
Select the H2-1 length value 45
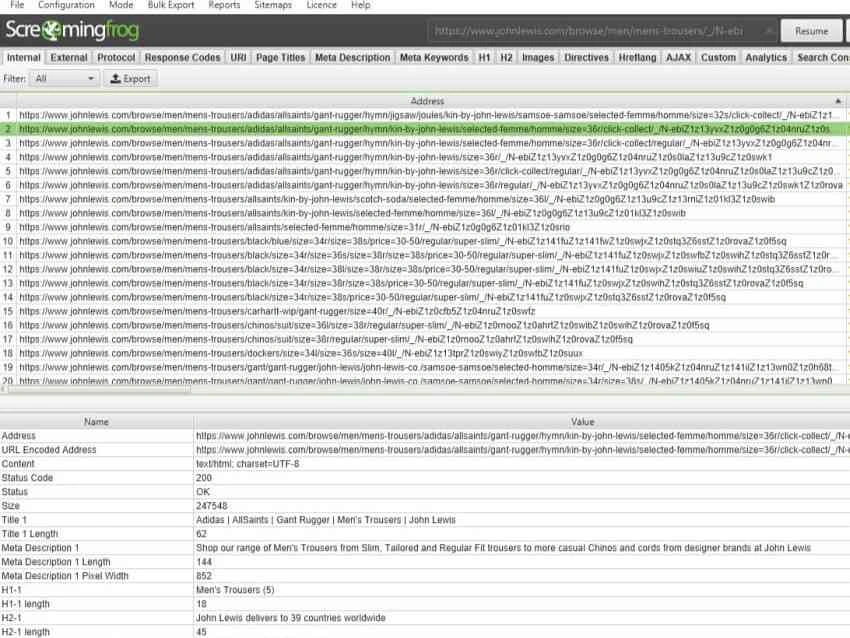click(201, 632)
